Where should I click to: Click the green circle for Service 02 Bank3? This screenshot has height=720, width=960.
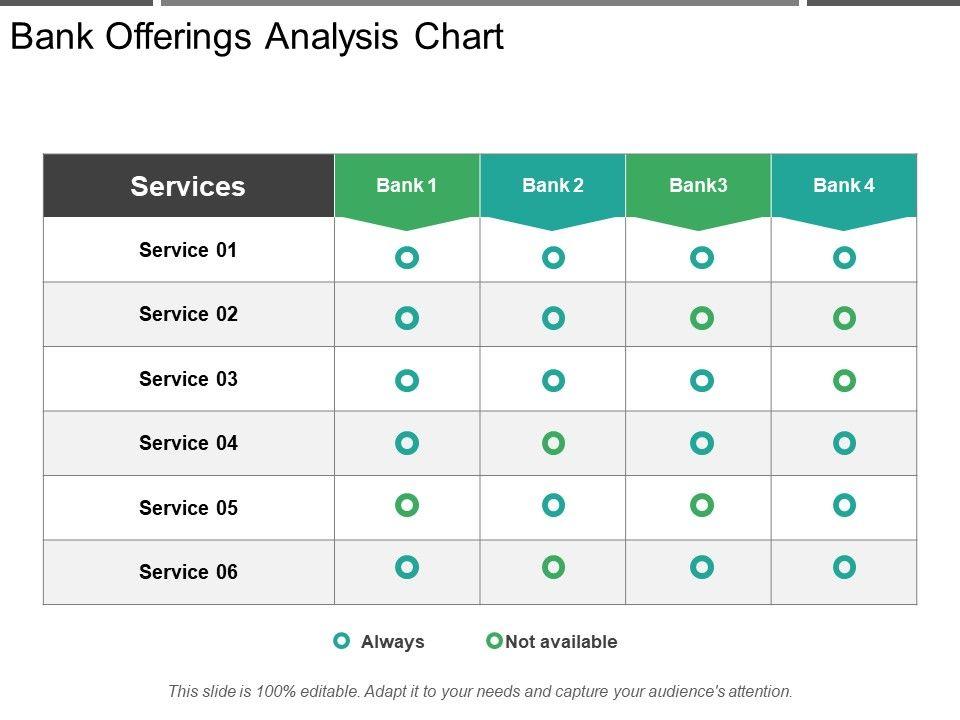click(702, 319)
